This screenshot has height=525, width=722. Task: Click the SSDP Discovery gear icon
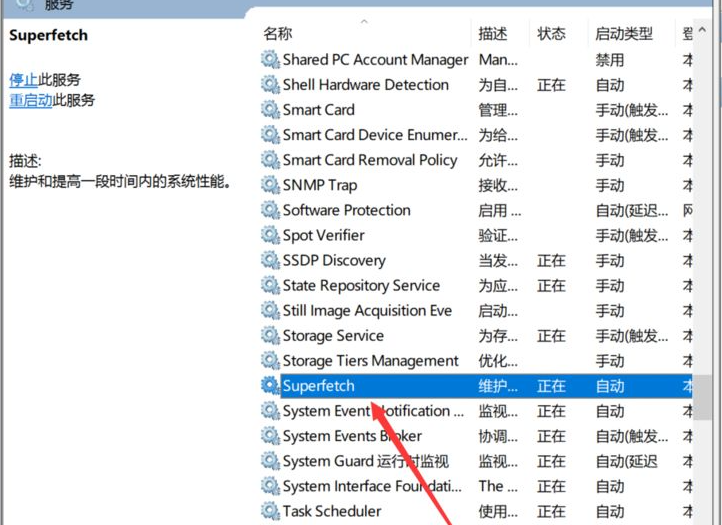coord(270,260)
